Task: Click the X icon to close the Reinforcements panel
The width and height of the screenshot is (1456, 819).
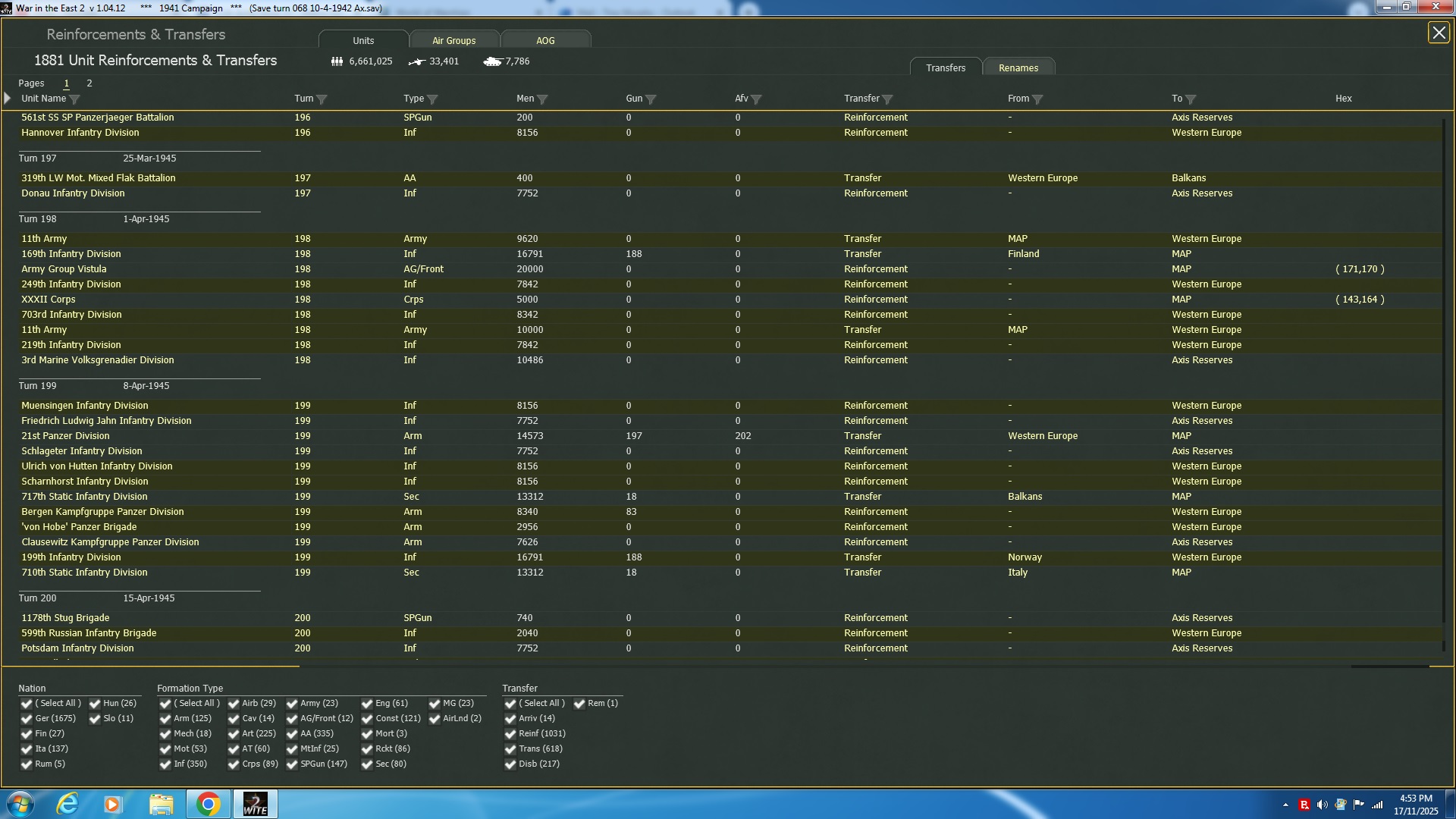Action: coord(1438,33)
